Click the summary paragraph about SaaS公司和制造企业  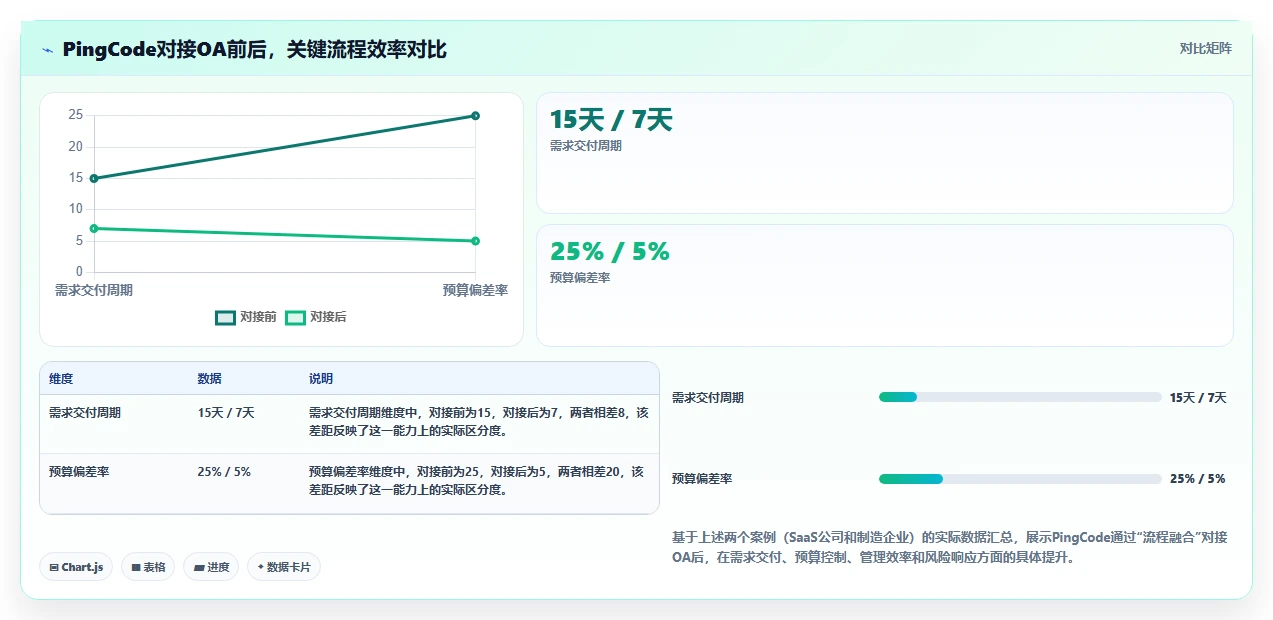click(950, 548)
